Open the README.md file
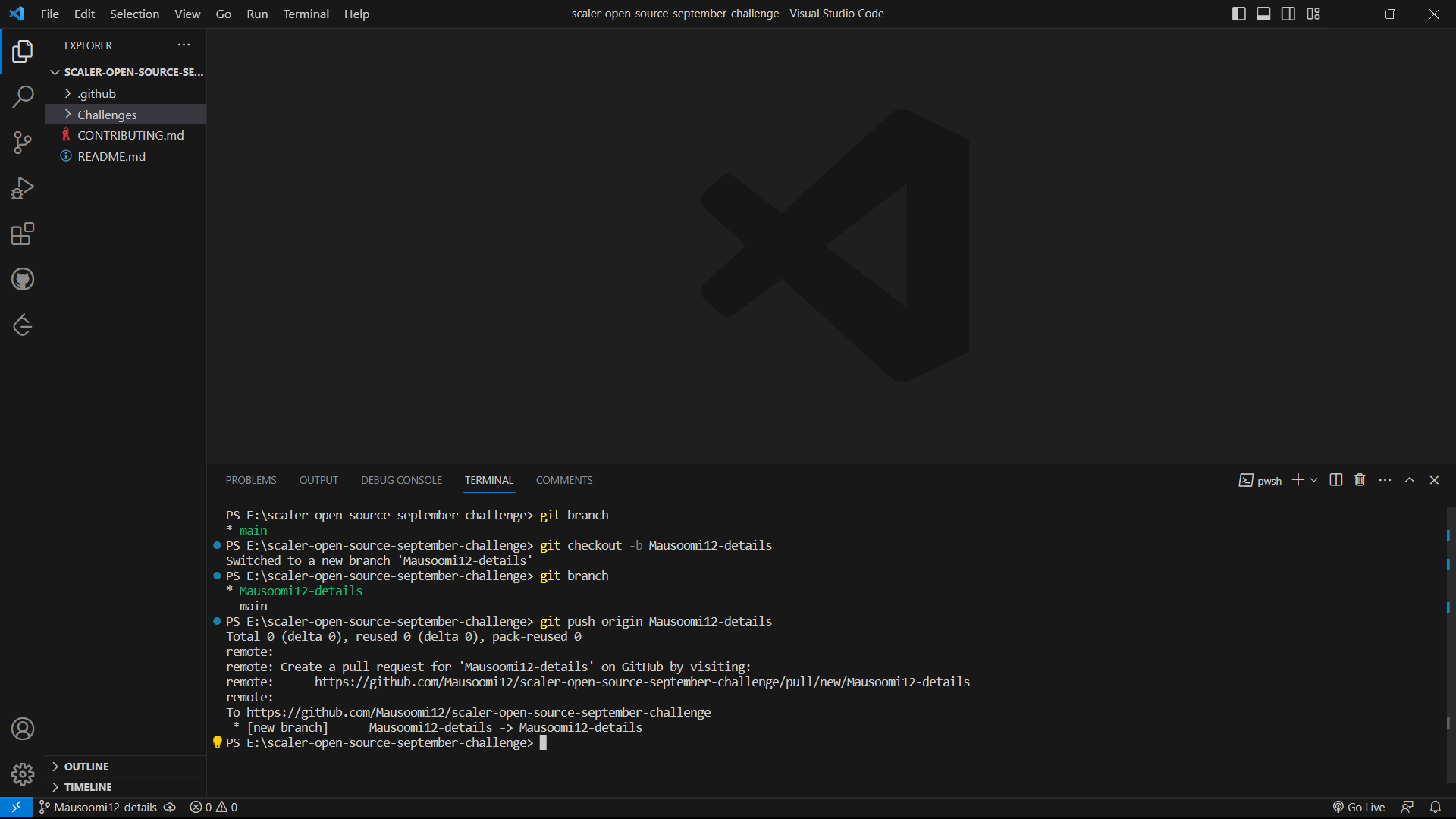This screenshot has width=1456, height=819. tap(111, 156)
